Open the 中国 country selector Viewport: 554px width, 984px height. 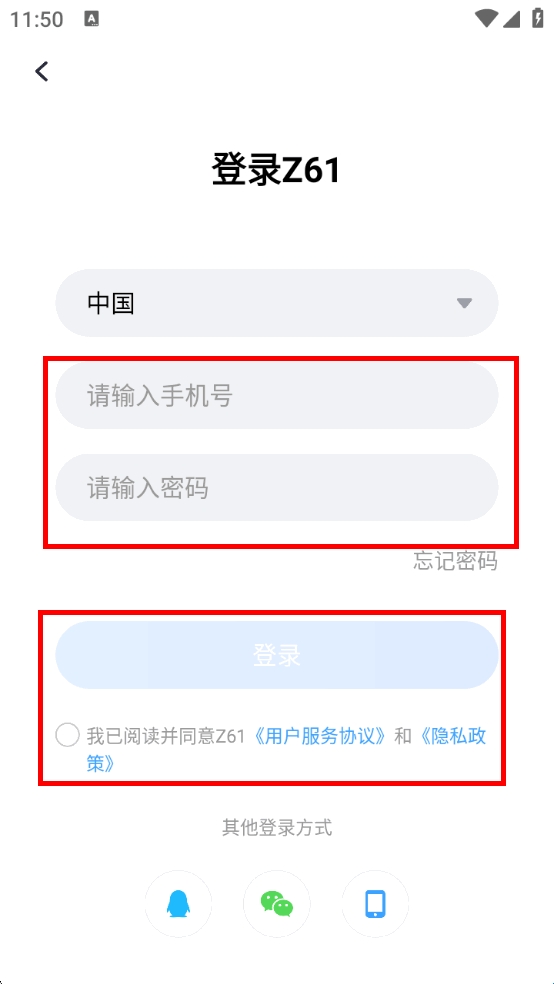coord(277,303)
